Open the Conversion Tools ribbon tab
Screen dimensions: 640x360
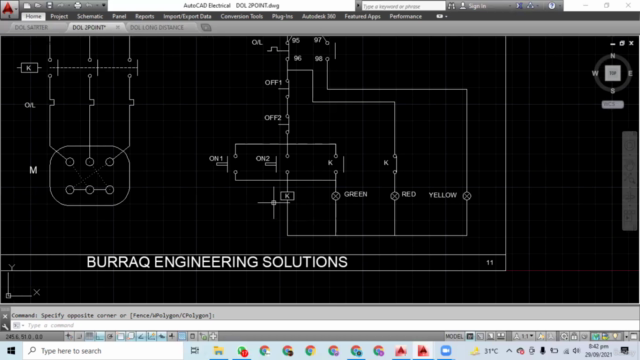[242, 16]
